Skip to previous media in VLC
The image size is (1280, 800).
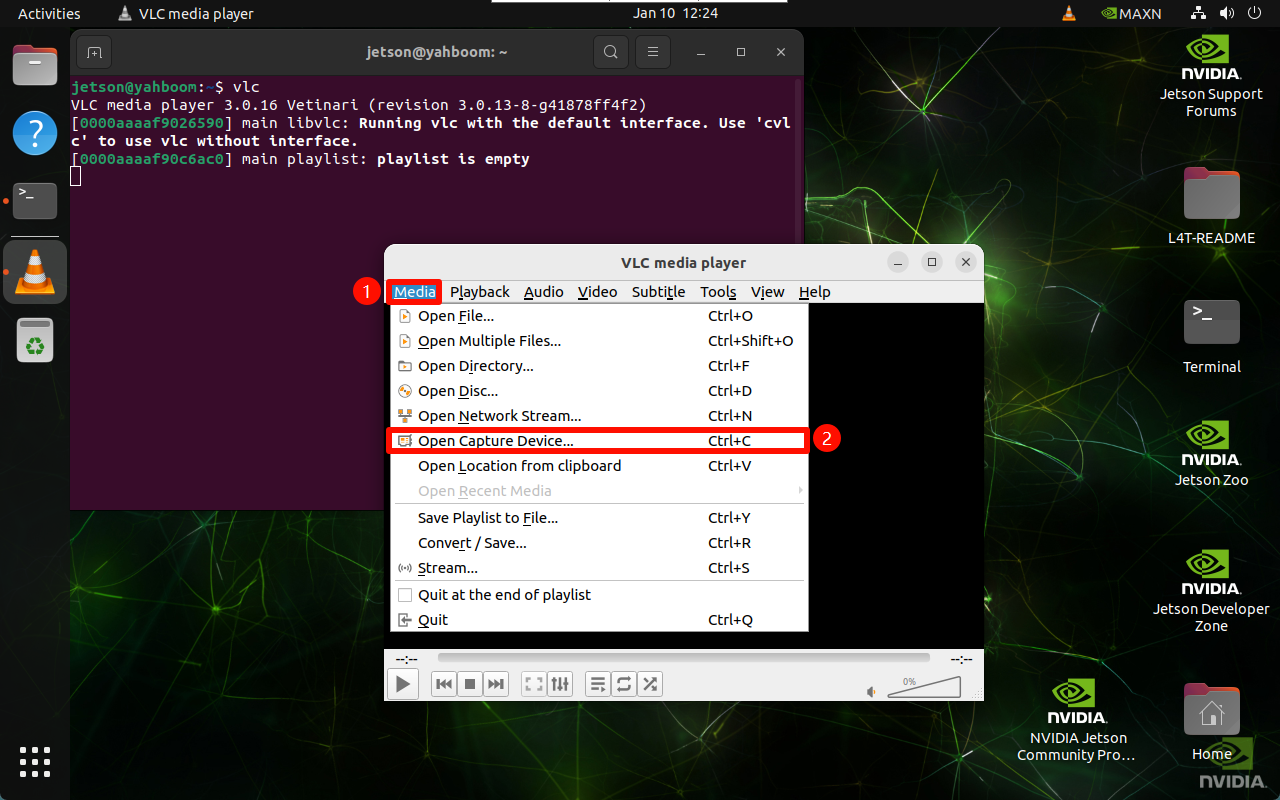point(444,684)
